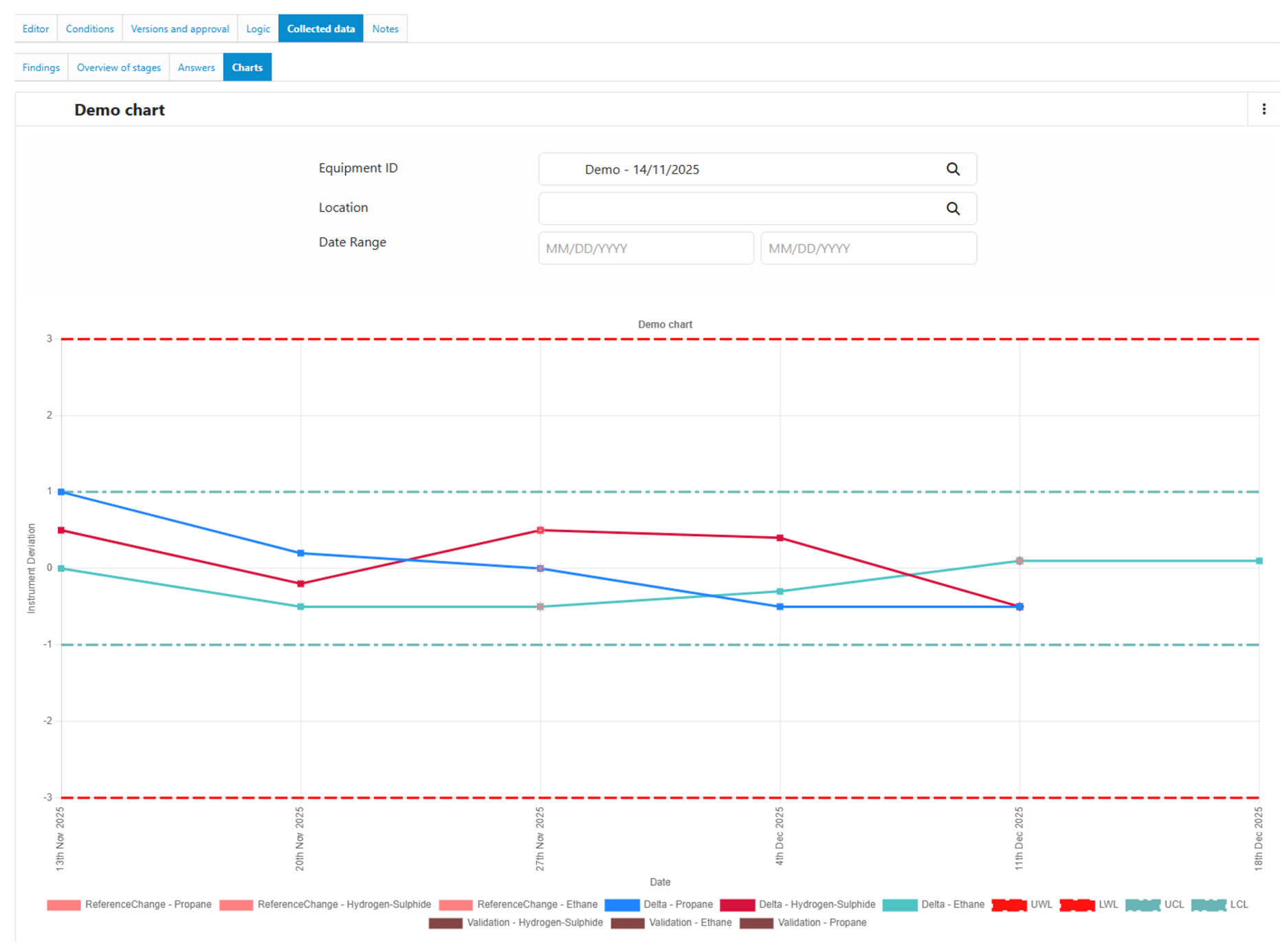This screenshot has height=952, width=1287.
Task: Go to the Logic tab
Action: pyautogui.click(x=258, y=29)
